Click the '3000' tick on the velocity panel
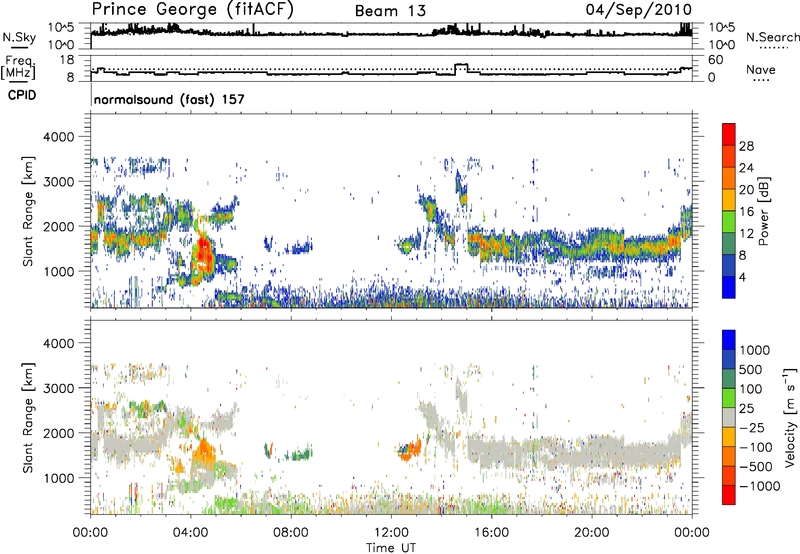 coord(60,388)
